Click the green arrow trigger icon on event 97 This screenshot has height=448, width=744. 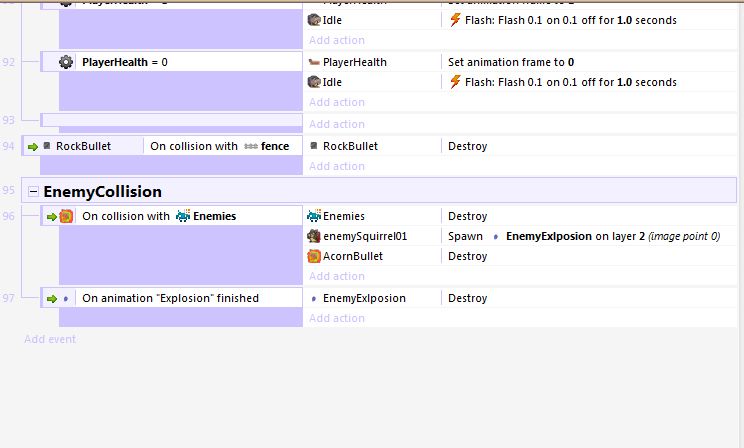[x=50, y=298]
